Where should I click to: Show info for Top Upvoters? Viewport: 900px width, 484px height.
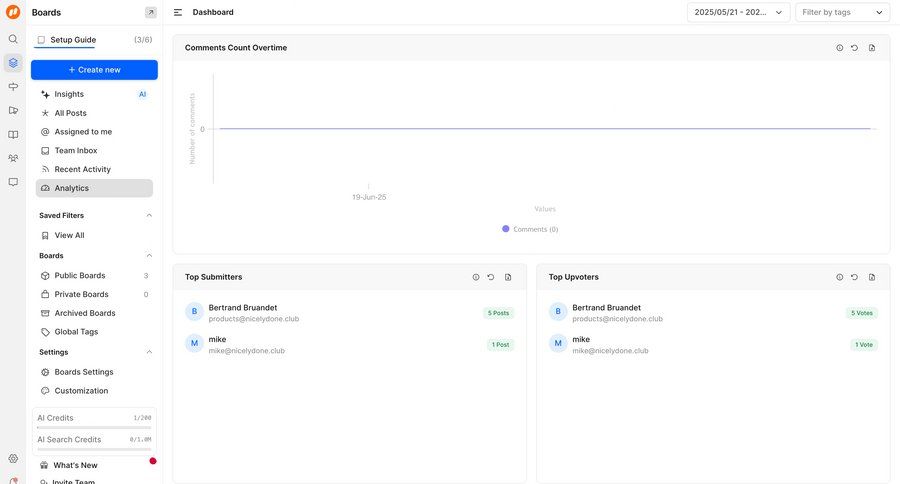(x=840, y=277)
